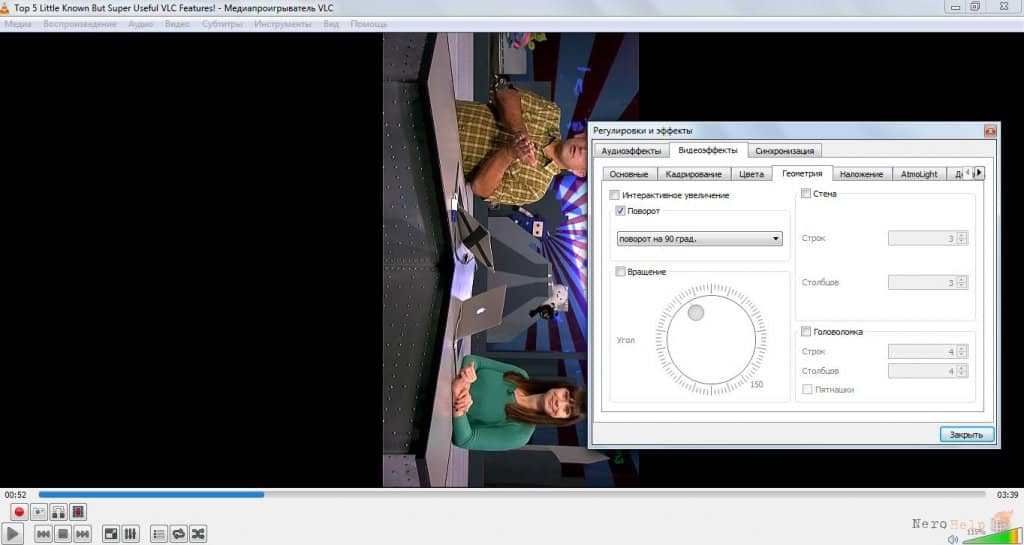Toggle the loop repeat icon
Viewport: 1024px width, 545px height.
(178, 534)
